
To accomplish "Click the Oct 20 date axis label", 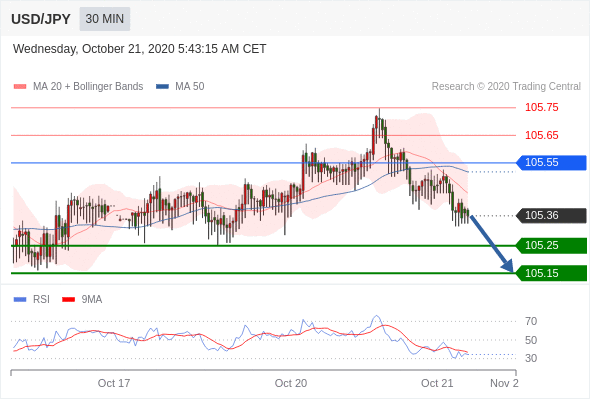I will pos(290,383).
